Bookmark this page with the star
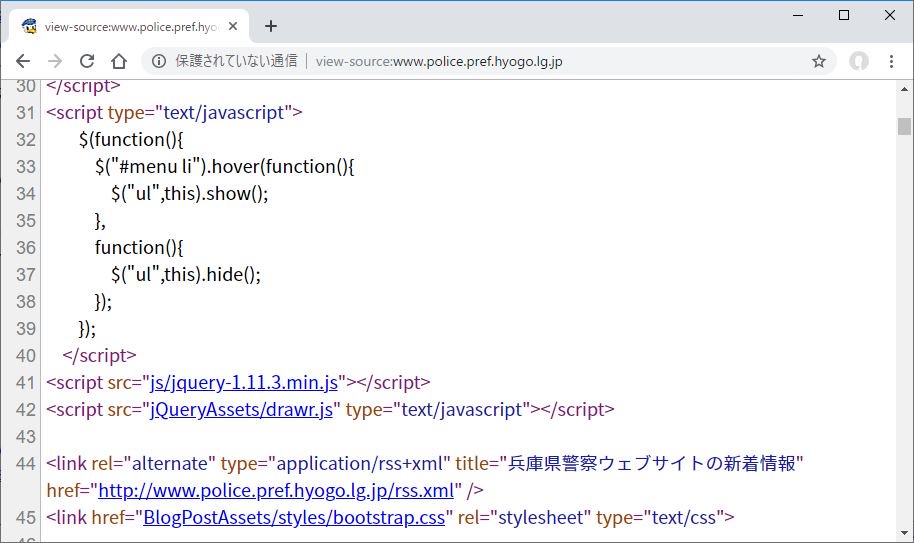Image resolution: width=914 pixels, height=543 pixels. point(819,61)
